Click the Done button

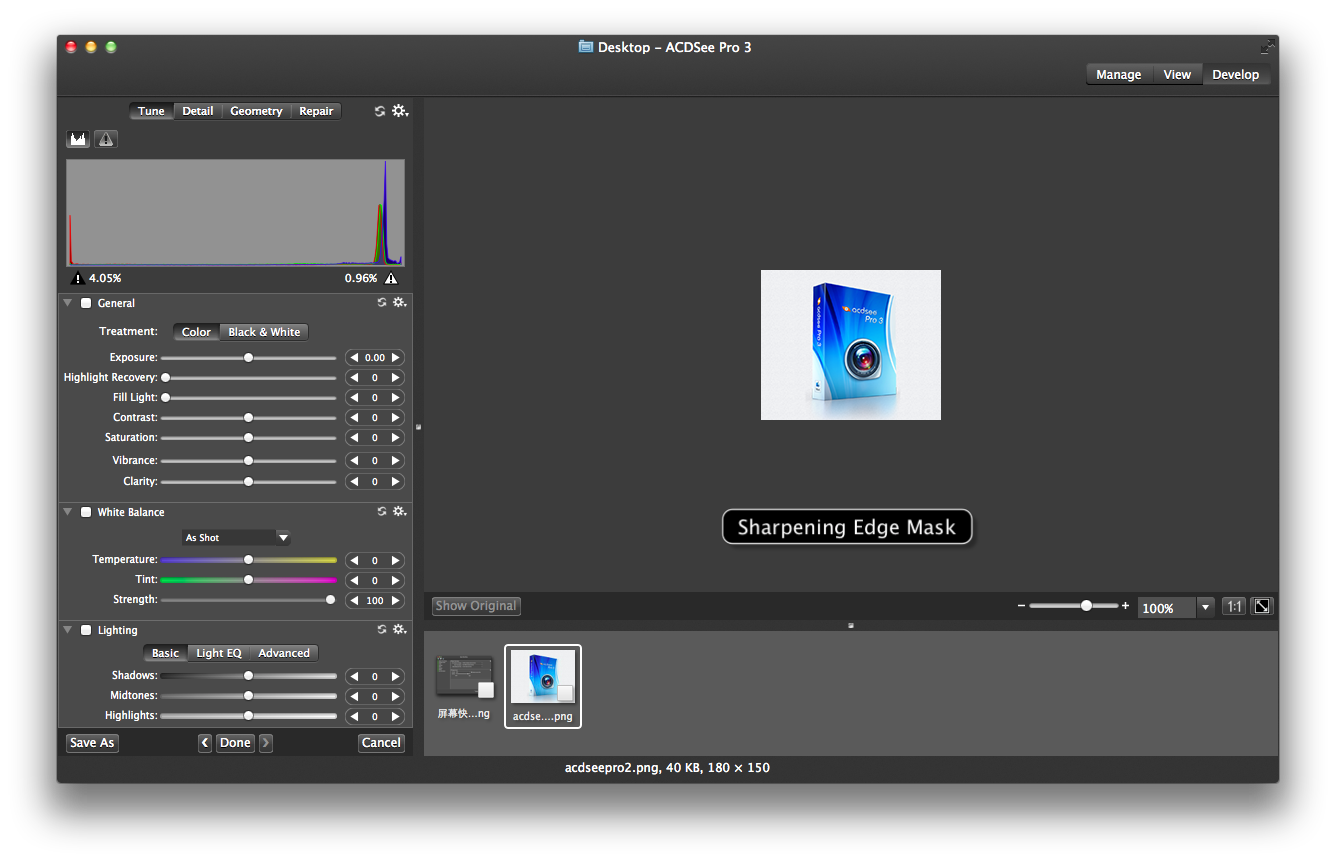pos(235,743)
